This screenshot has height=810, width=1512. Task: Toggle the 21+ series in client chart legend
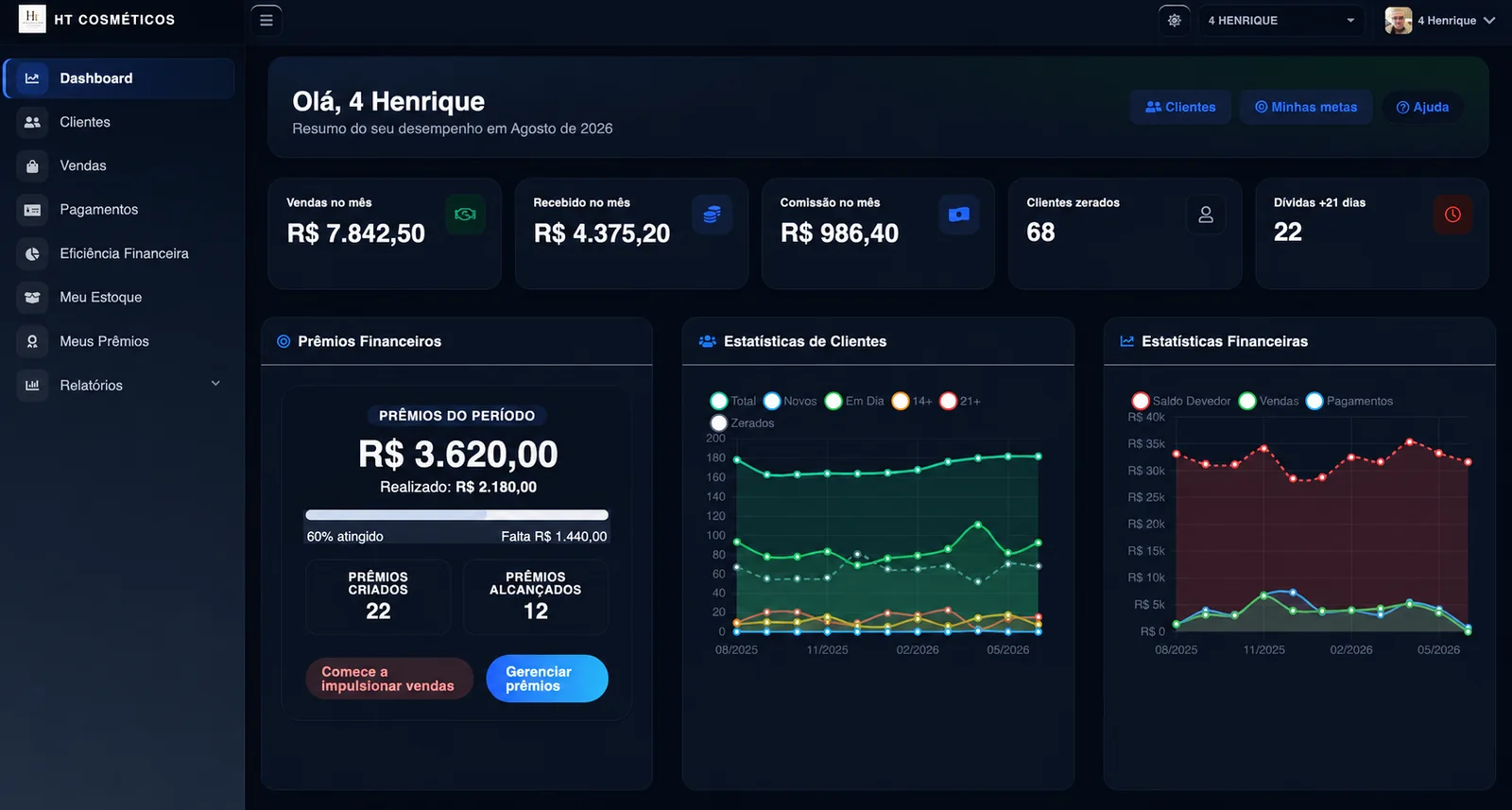[x=960, y=401]
